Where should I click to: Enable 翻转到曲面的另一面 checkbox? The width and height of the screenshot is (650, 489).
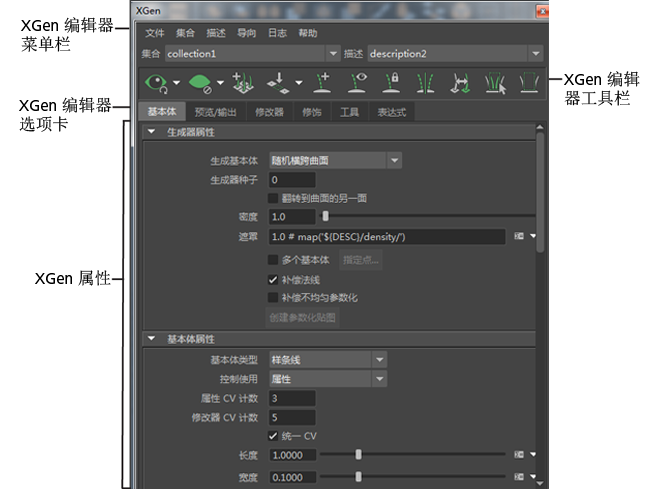(x=273, y=198)
